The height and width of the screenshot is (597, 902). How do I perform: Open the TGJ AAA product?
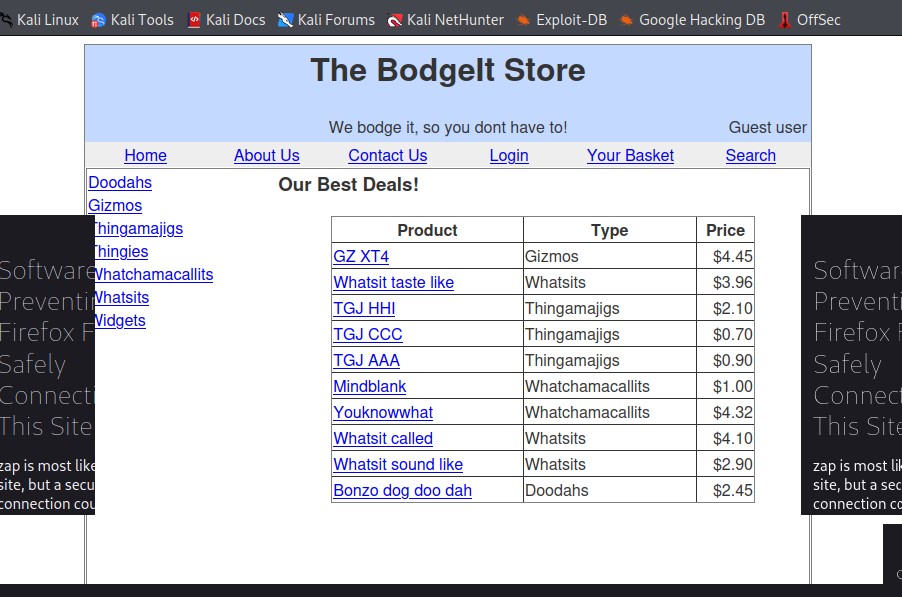pyautogui.click(x=366, y=360)
